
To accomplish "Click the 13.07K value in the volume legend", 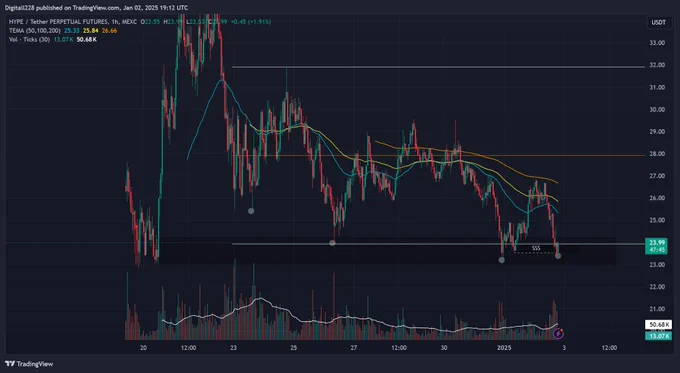I will coord(63,39).
